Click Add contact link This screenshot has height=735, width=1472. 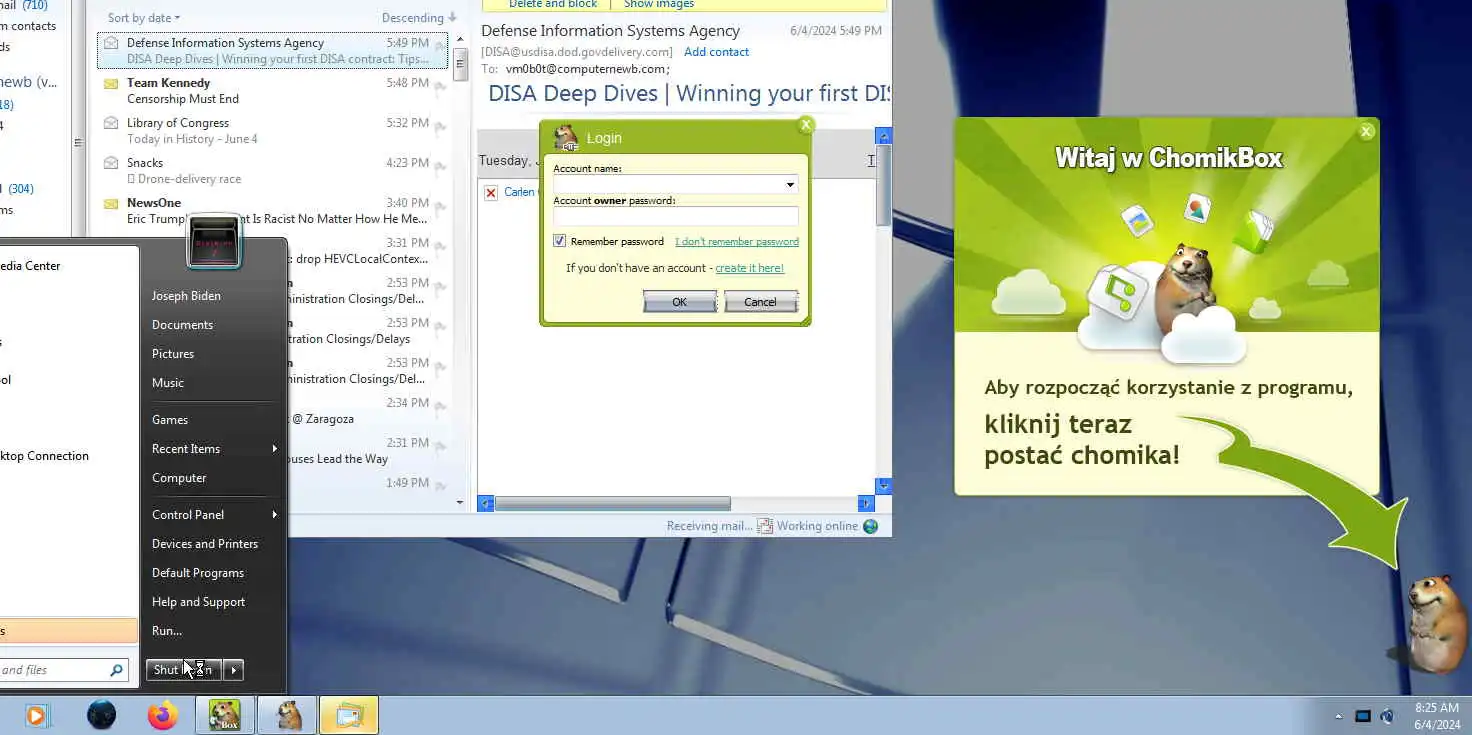pyautogui.click(x=716, y=52)
